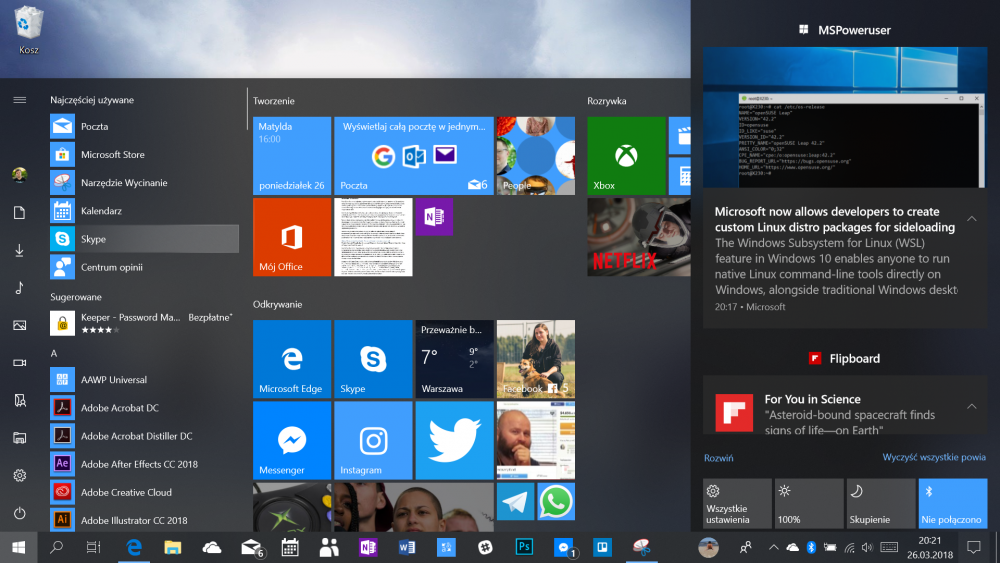Change brightness with 100% quick action
The image size is (1000, 563).
pos(809,503)
